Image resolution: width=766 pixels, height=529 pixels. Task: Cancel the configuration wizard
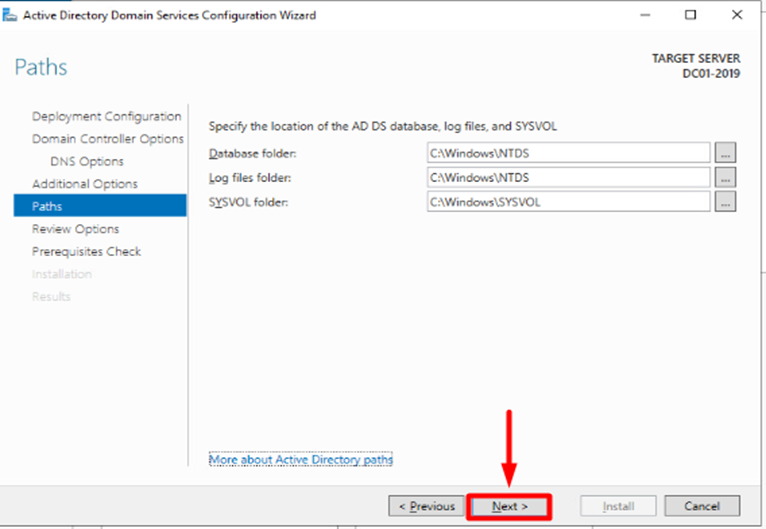(x=702, y=506)
